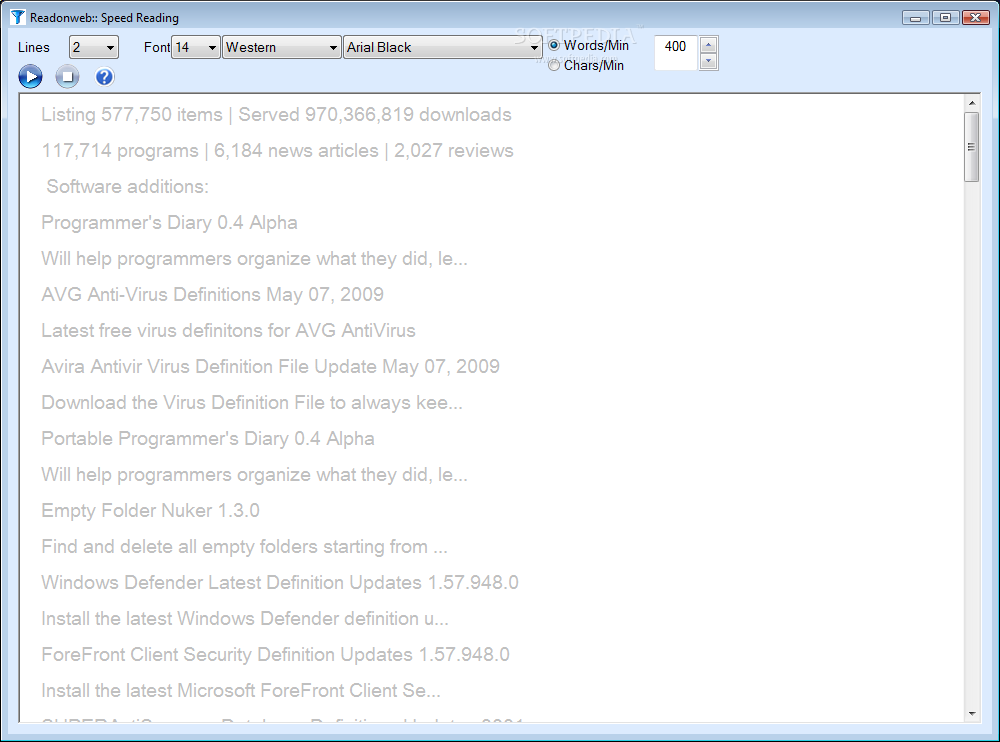
Task: Click 'ForeFront Client Security Definition Updates 1.57.948.0'
Action: 276,655
